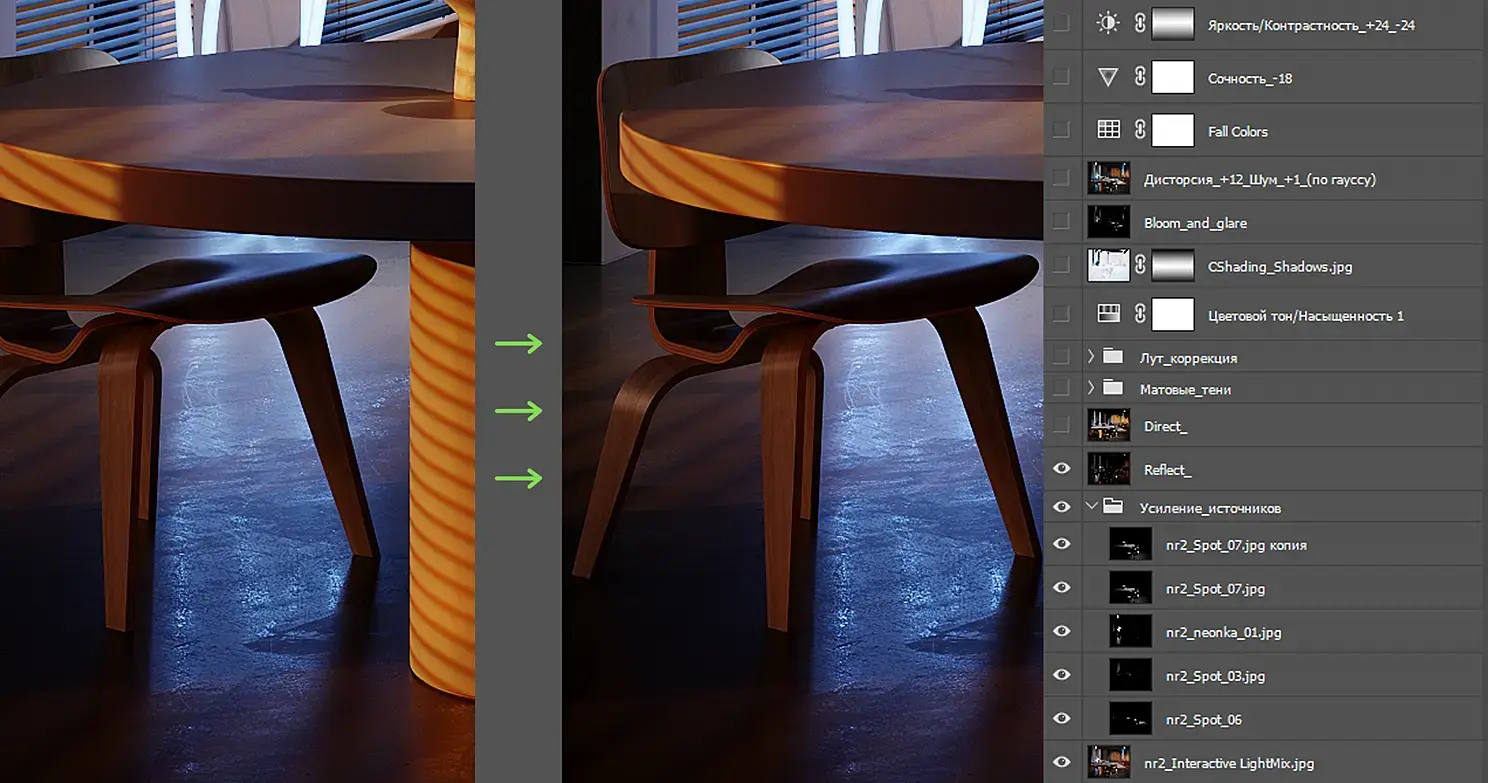Click the Hue/Saturation adjustment icon
Viewport: 1488px width, 783px height.
1108,314
